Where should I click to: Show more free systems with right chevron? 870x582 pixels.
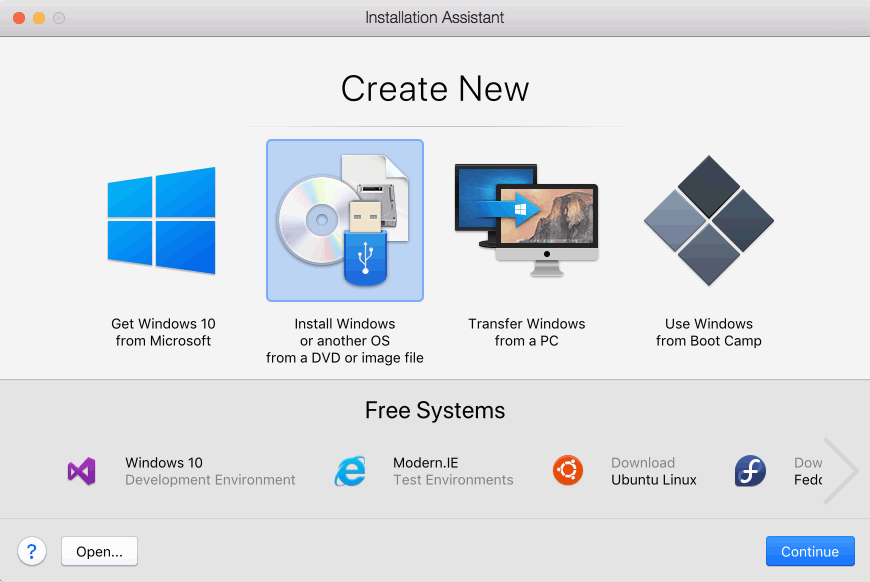coord(842,471)
